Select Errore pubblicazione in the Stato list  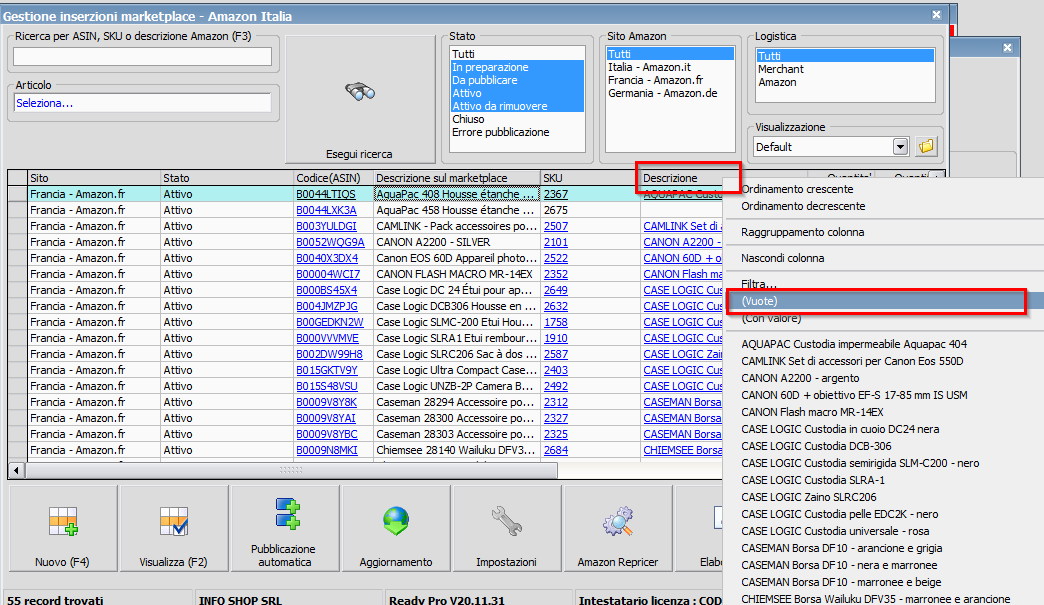(517, 132)
